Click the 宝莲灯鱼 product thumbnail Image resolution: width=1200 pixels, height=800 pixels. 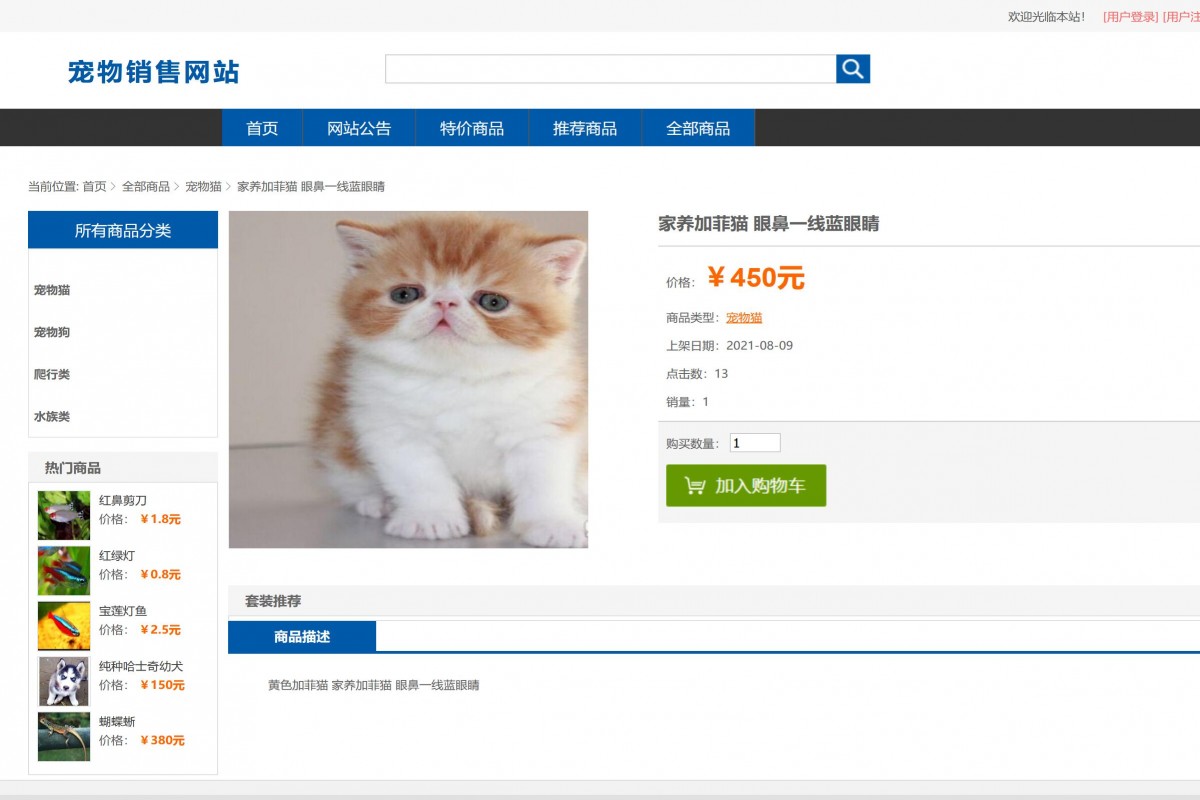click(63, 622)
